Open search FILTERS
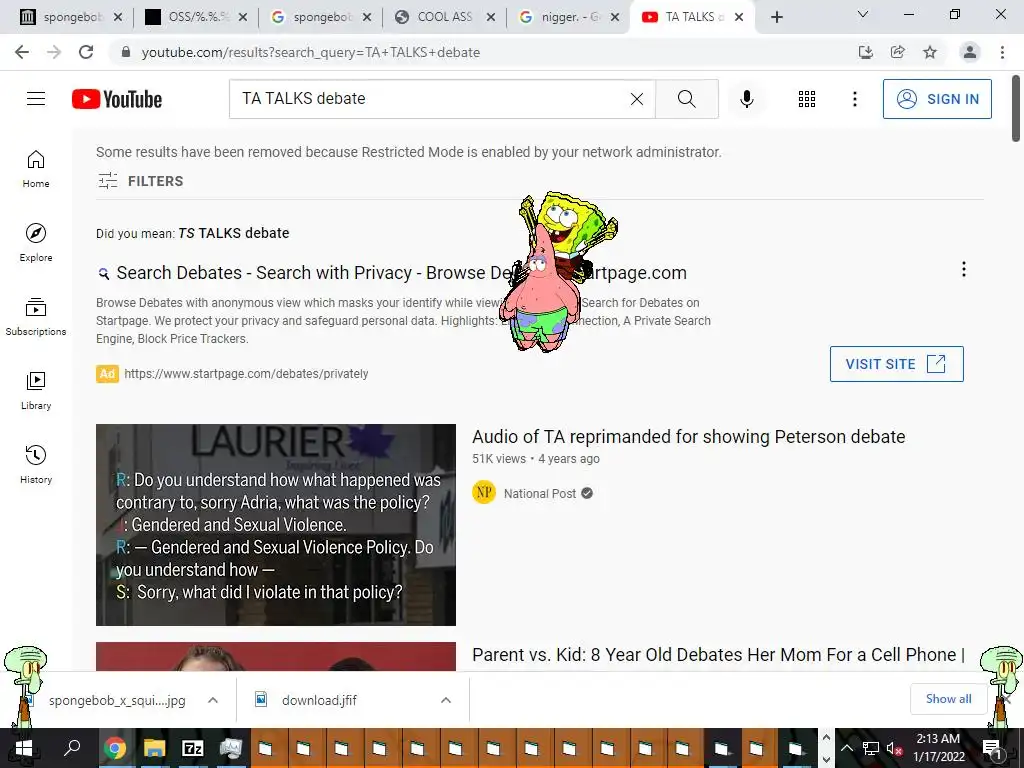 click(x=140, y=181)
